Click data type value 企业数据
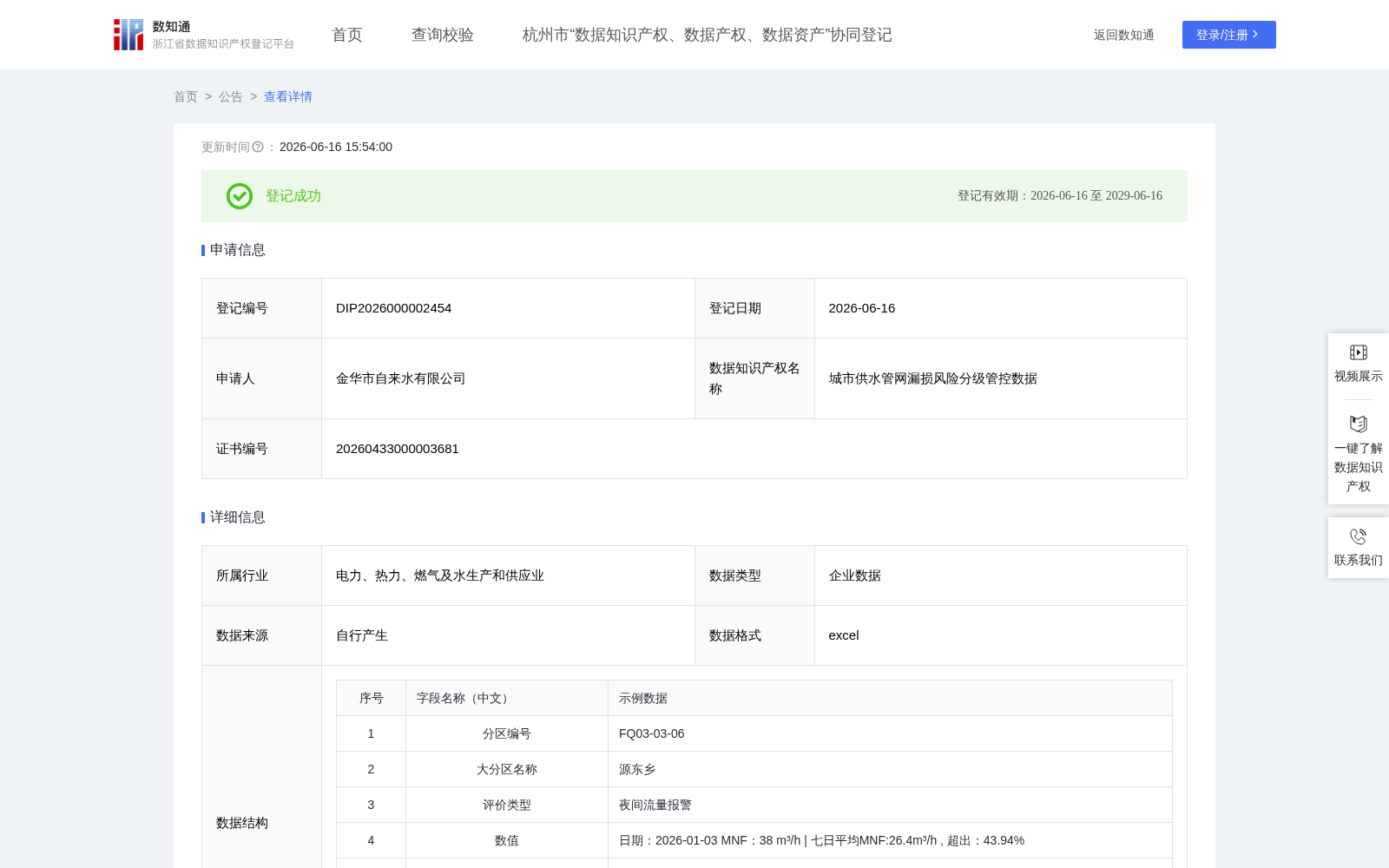The image size is (1389, 868). pyautogui.click(x=855, y=575)
